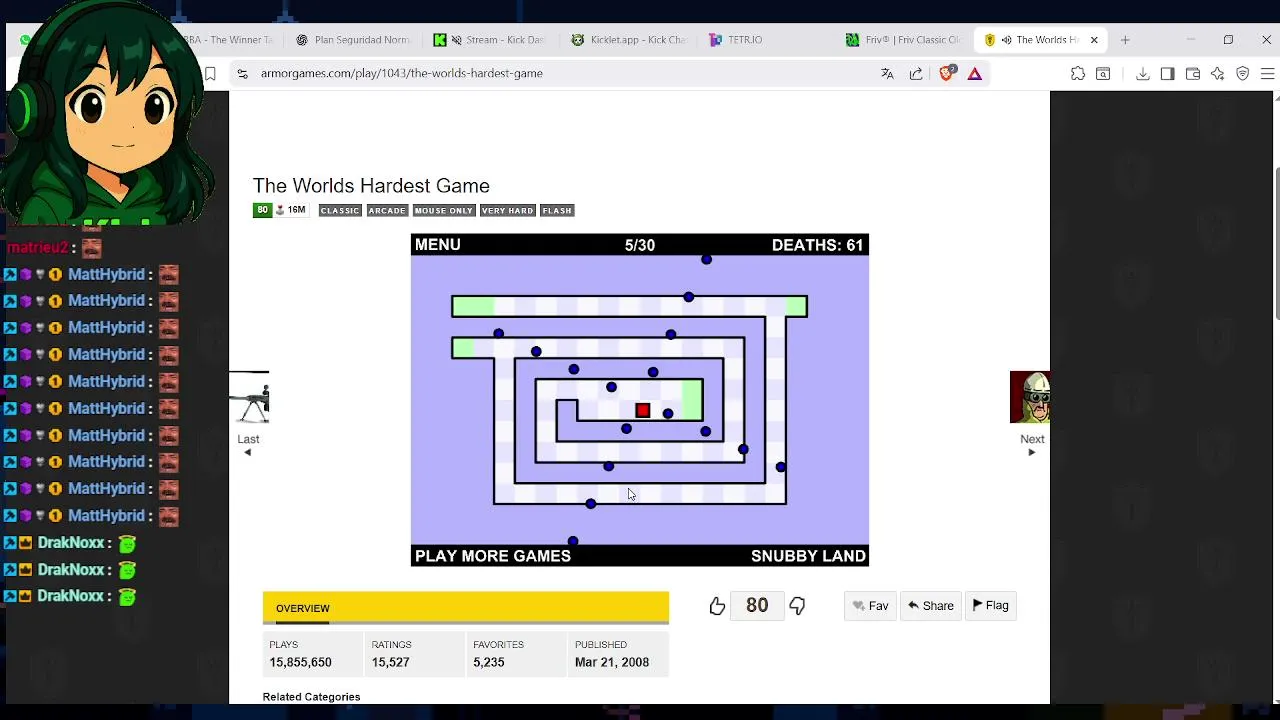Click the page vertical scrollbar
1280x720 pixels.
point(1277,245)
